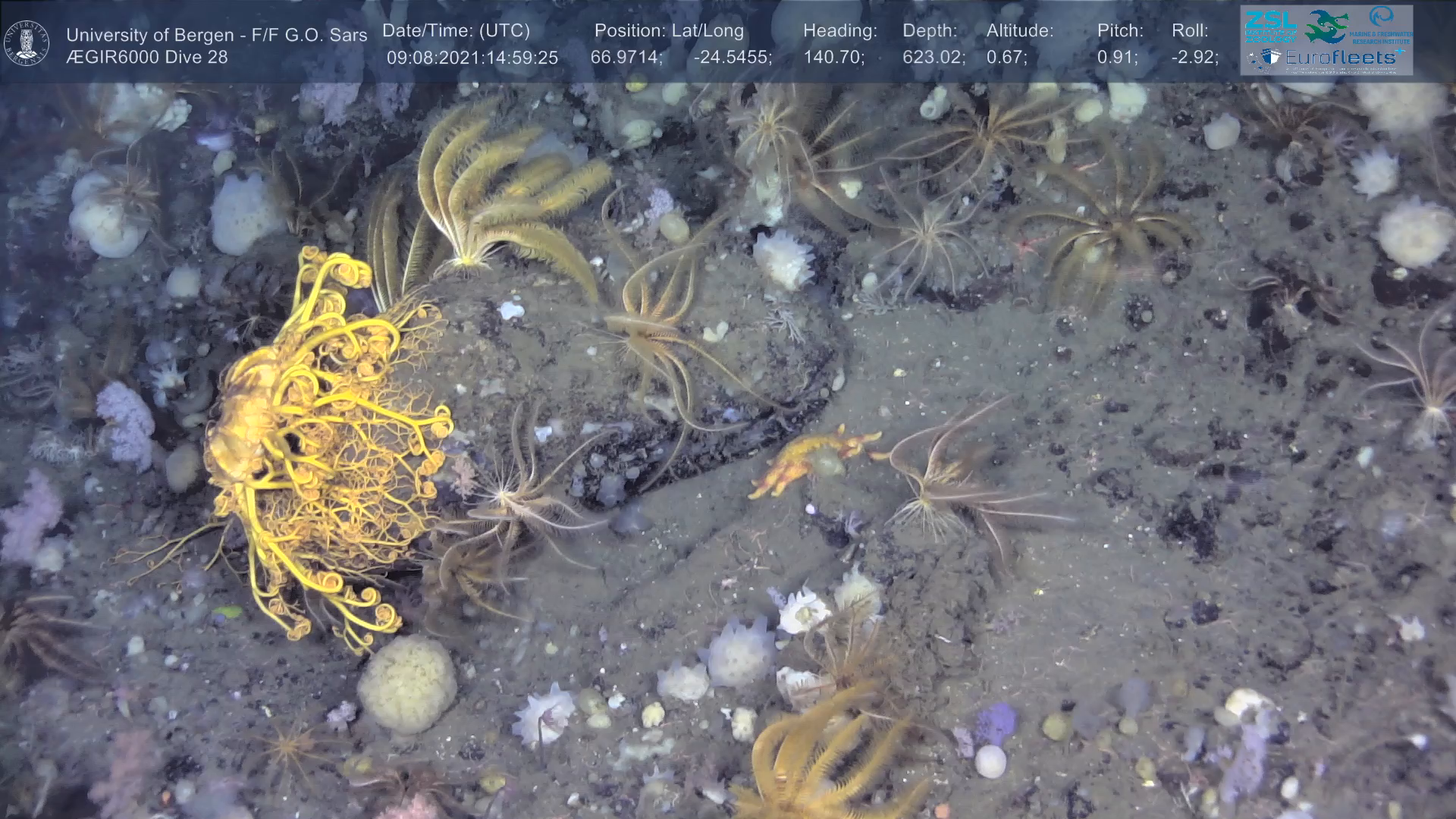Click the 'University of Bergen - F/F G.O. Sars' text
1456x819 pixels.
(216, 35)
